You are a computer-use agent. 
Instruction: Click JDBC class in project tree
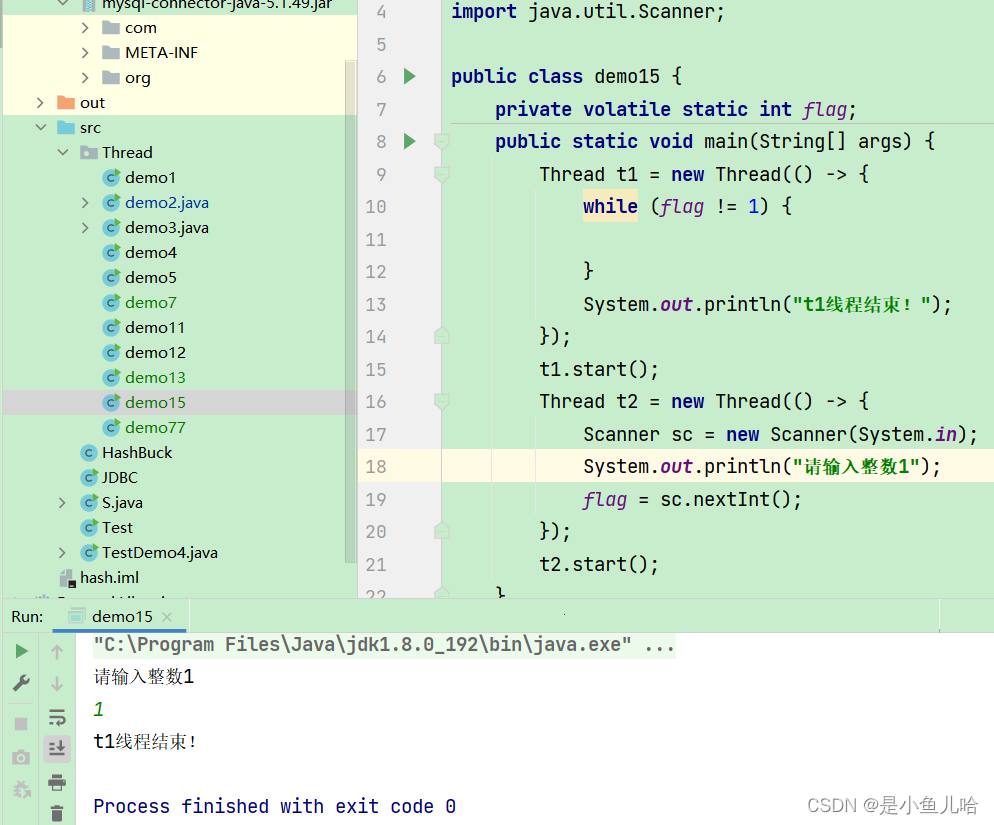[x=119, y=477]
